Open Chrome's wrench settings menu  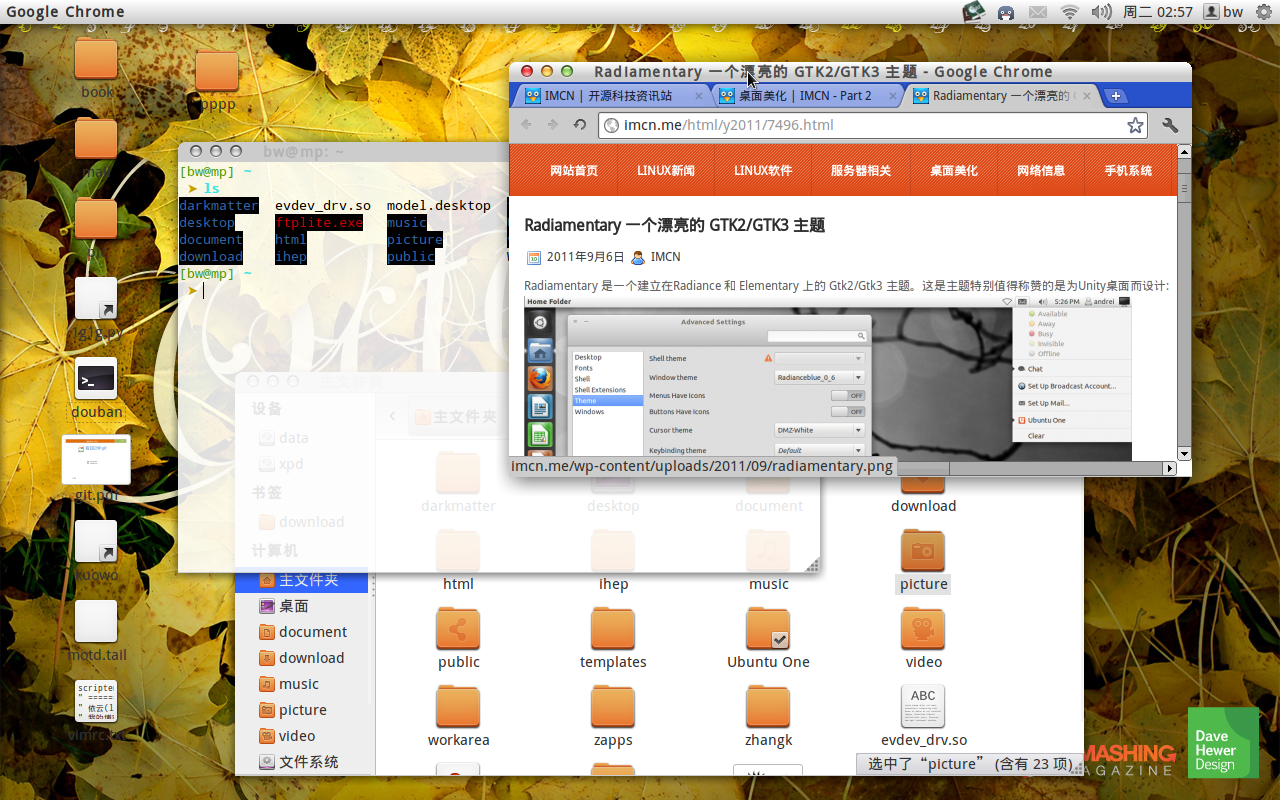coord(1170,125)
